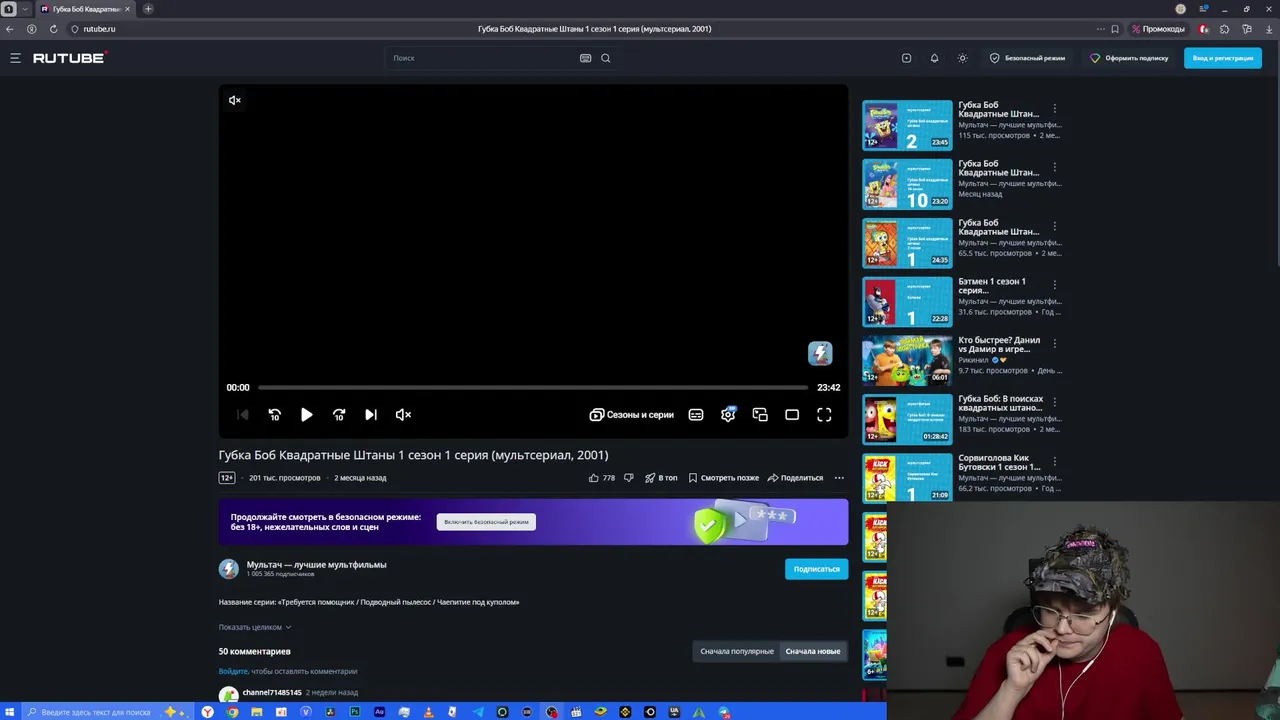Image resolution: width=1280 pixels, height=720 pixels.
Task: Sort comments by Сначала популярные
Action: 737,652
